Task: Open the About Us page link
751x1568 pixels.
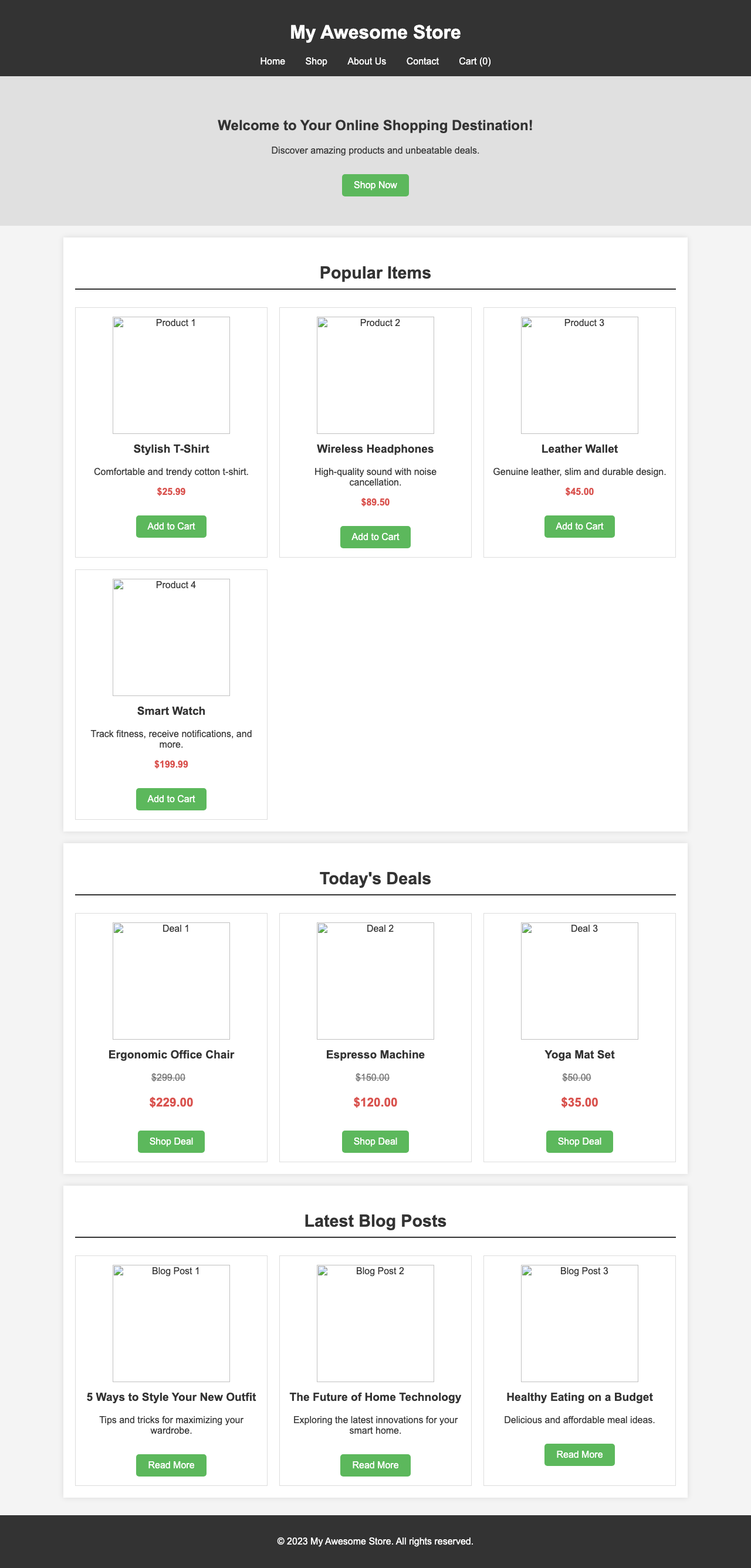Action: 366,61
